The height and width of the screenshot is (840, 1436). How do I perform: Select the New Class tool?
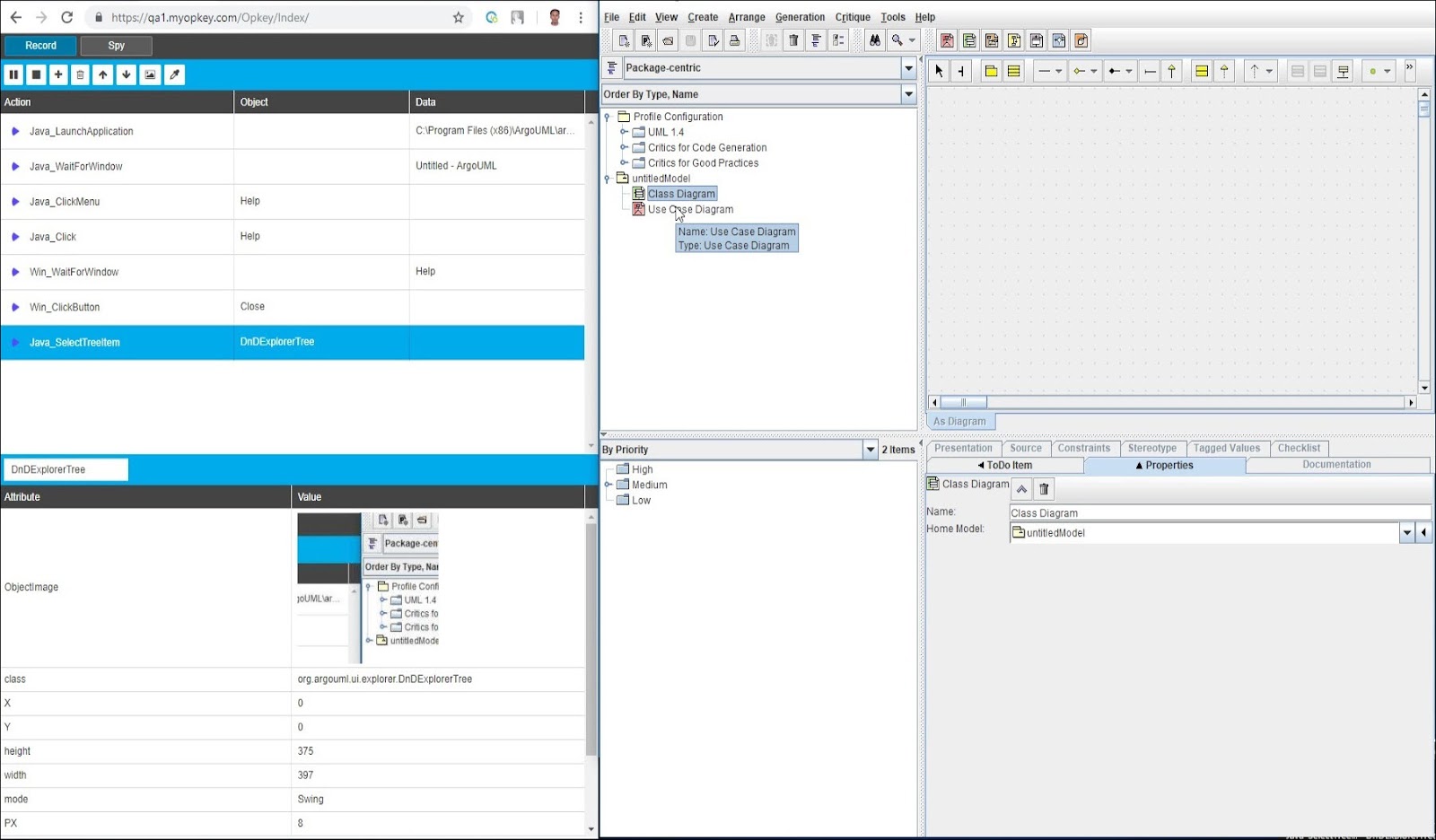(x=1014, y=71)
